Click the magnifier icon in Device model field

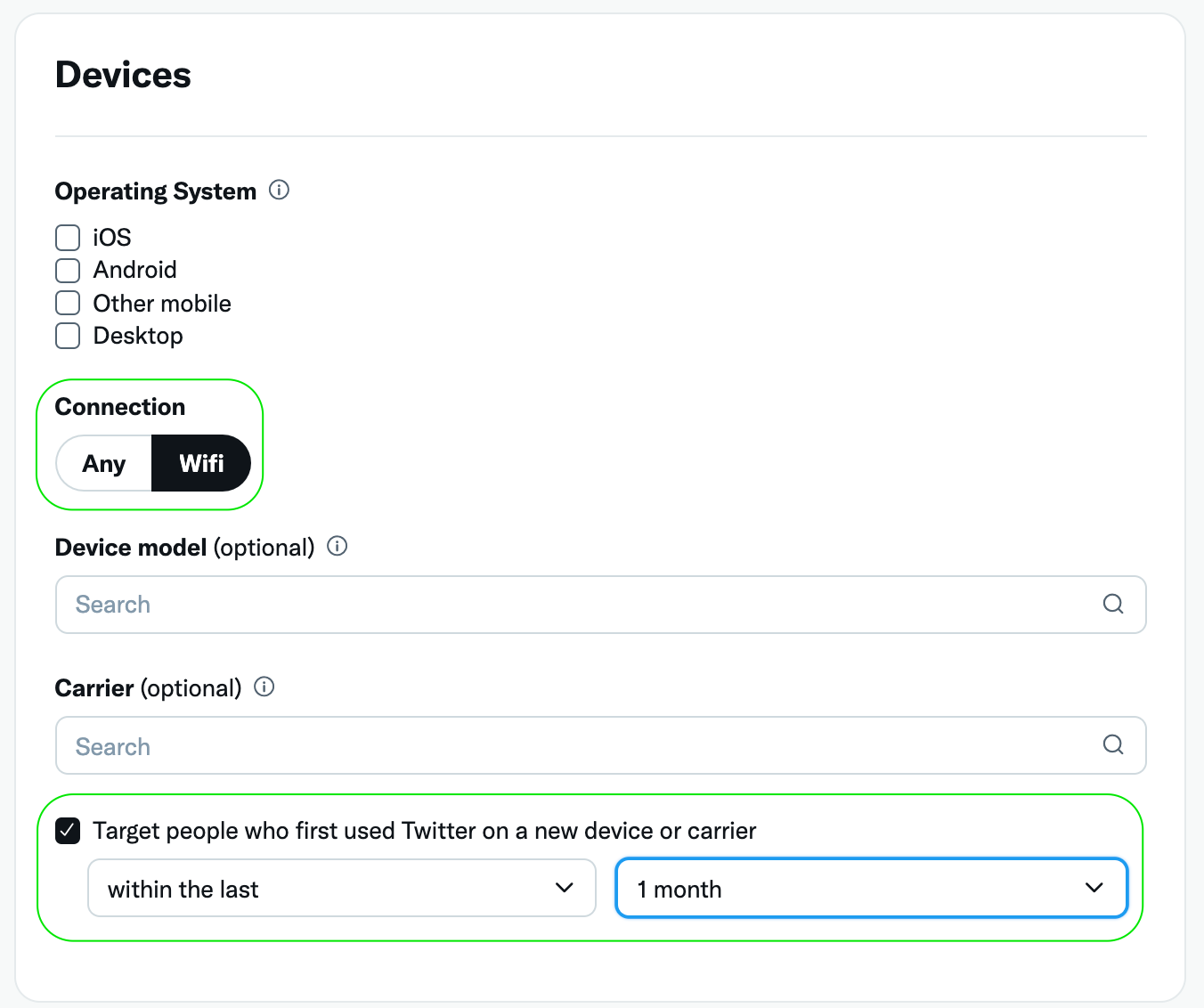click(x=1112, y=604)
